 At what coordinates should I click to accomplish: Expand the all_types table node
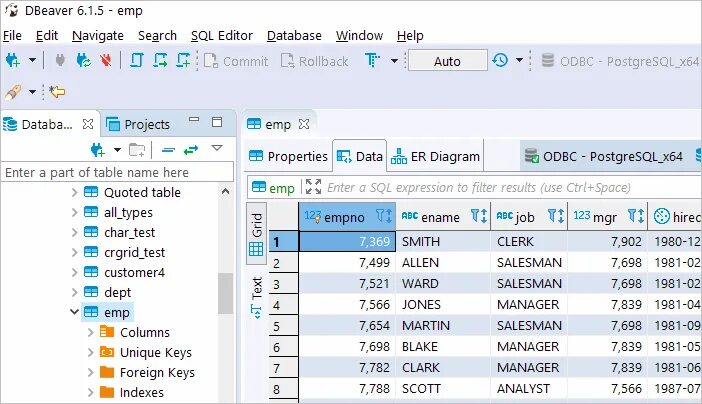pos(74,212)
